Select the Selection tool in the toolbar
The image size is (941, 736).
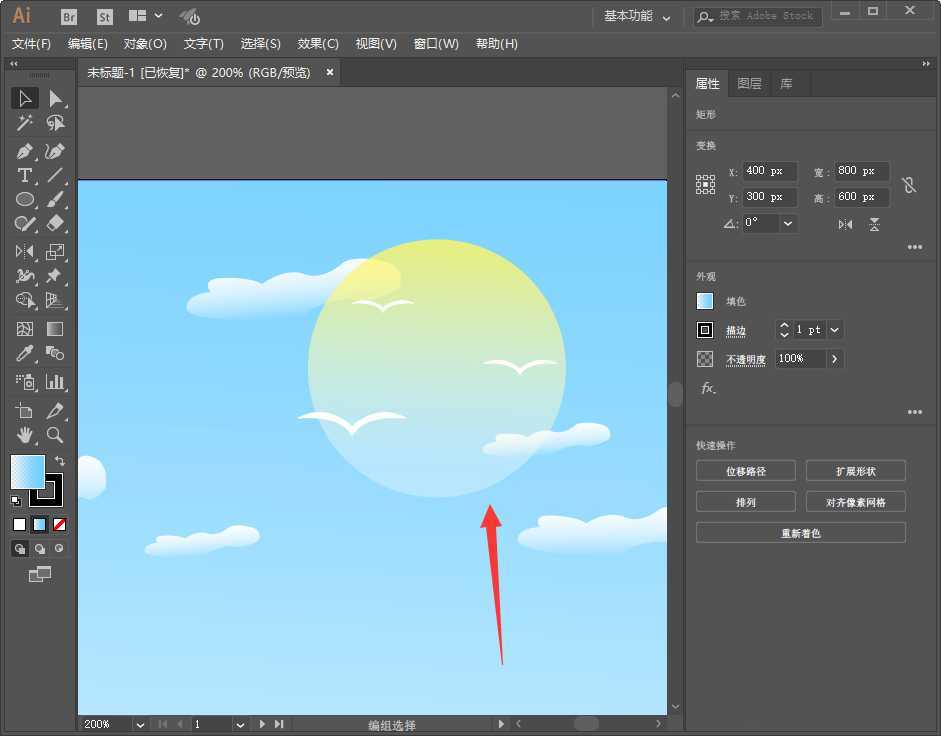[25, 97]
